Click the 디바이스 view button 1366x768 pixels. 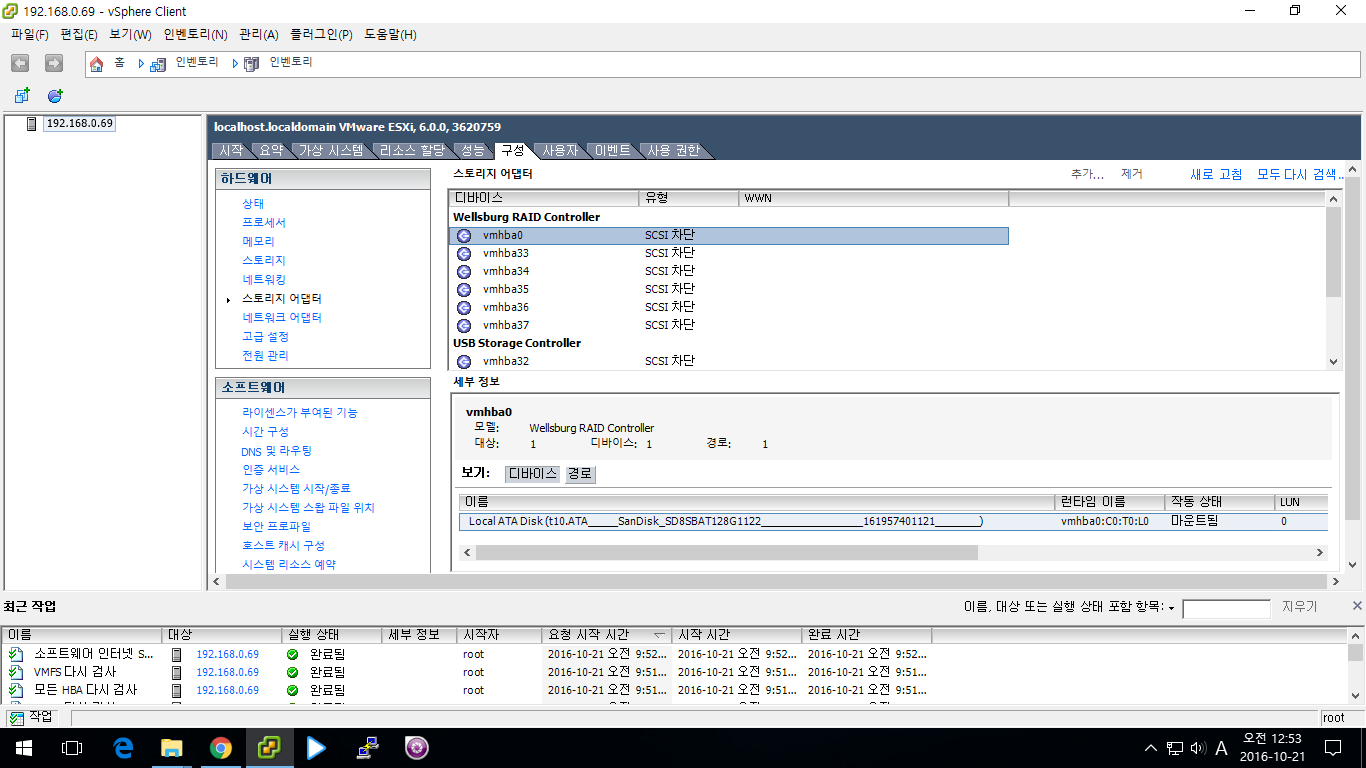(532, 474)
